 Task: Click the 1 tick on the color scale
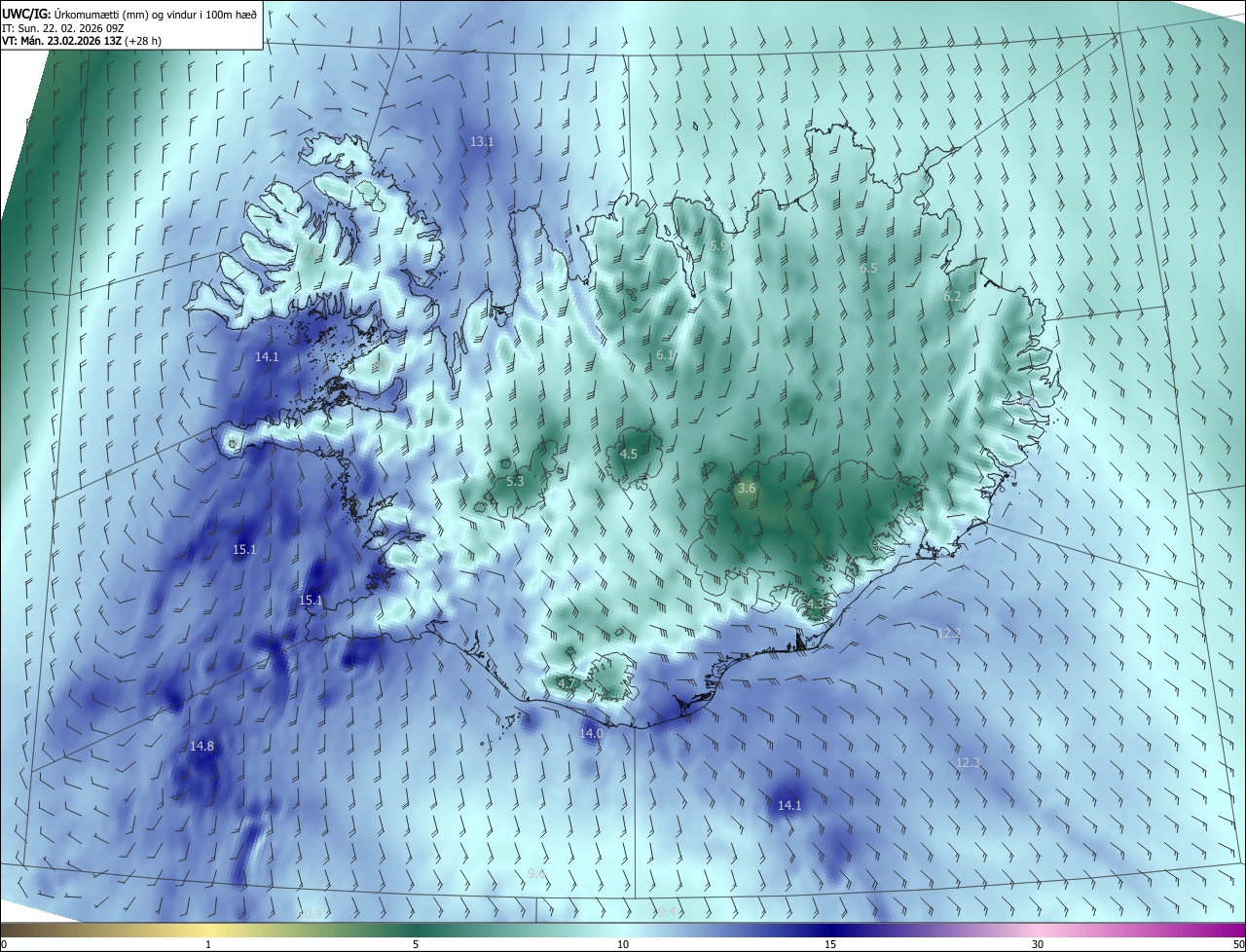tap(209, 945)
